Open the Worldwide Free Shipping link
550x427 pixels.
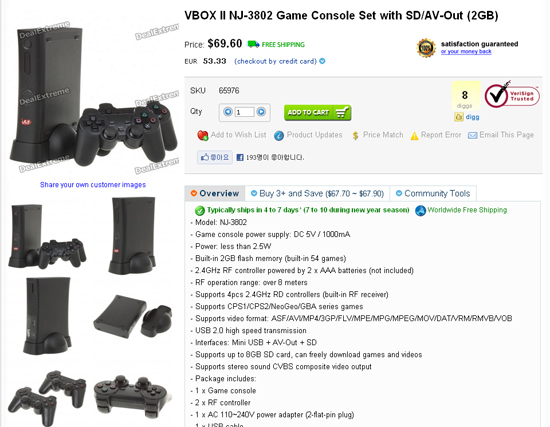click(x=467, y=210)
